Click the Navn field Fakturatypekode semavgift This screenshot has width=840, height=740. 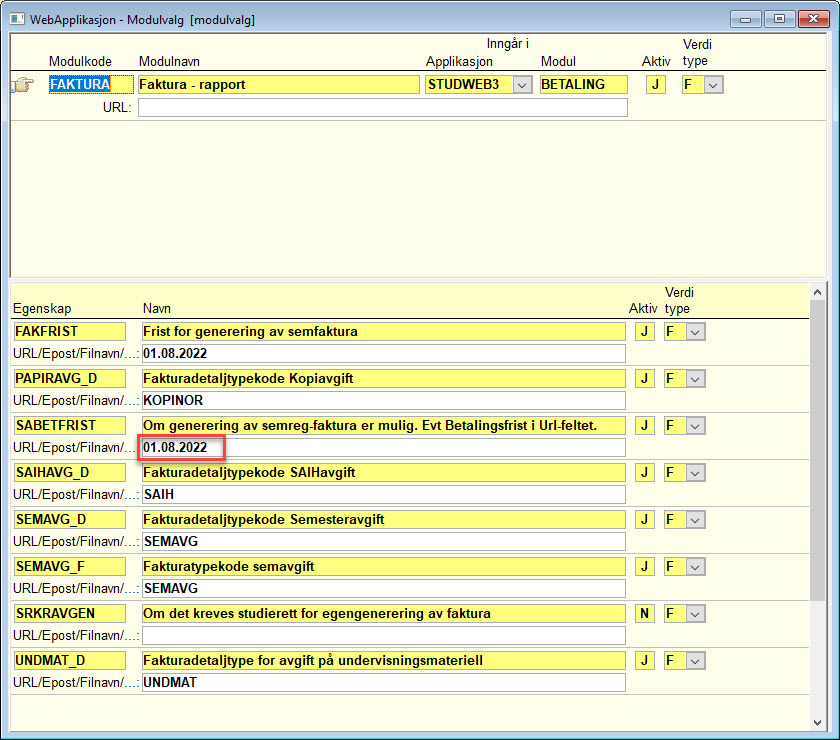(384, 567)
